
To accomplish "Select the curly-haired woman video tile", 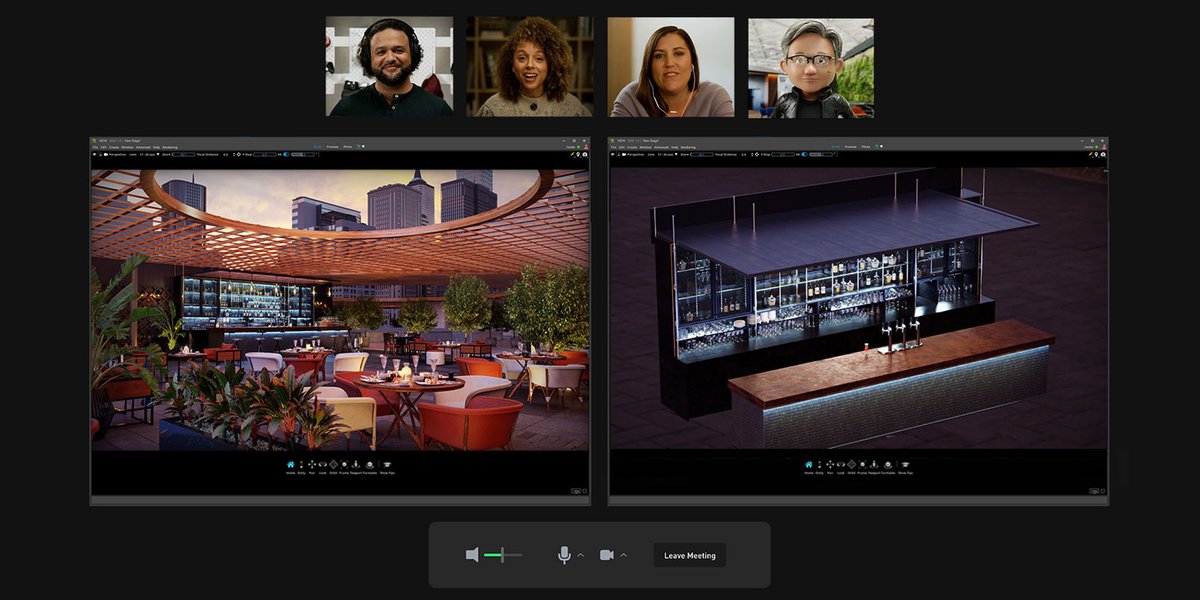I will (x=530, y=67).
